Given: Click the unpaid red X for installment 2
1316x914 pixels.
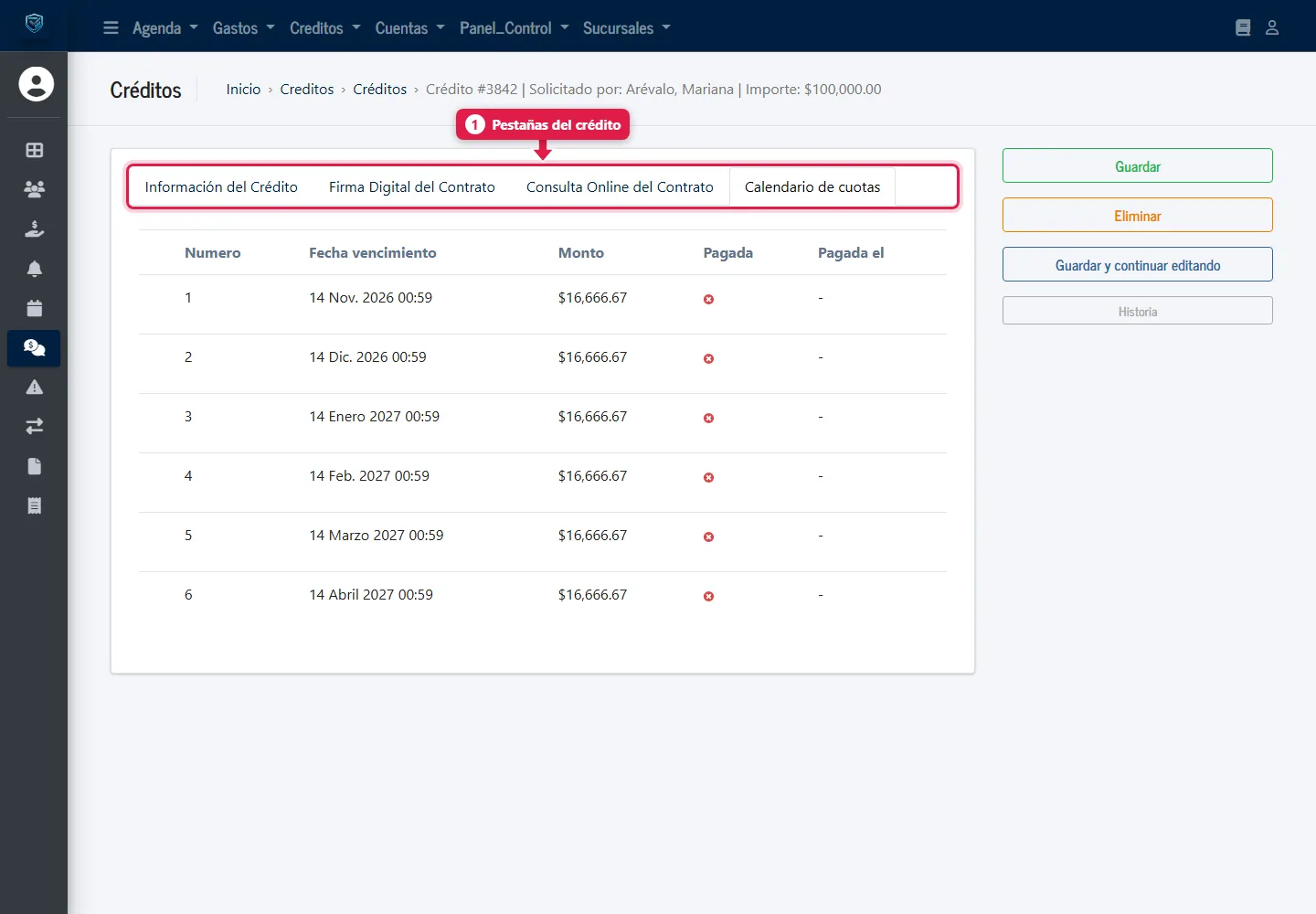Looking at the screenshot, I should (708, 358).
